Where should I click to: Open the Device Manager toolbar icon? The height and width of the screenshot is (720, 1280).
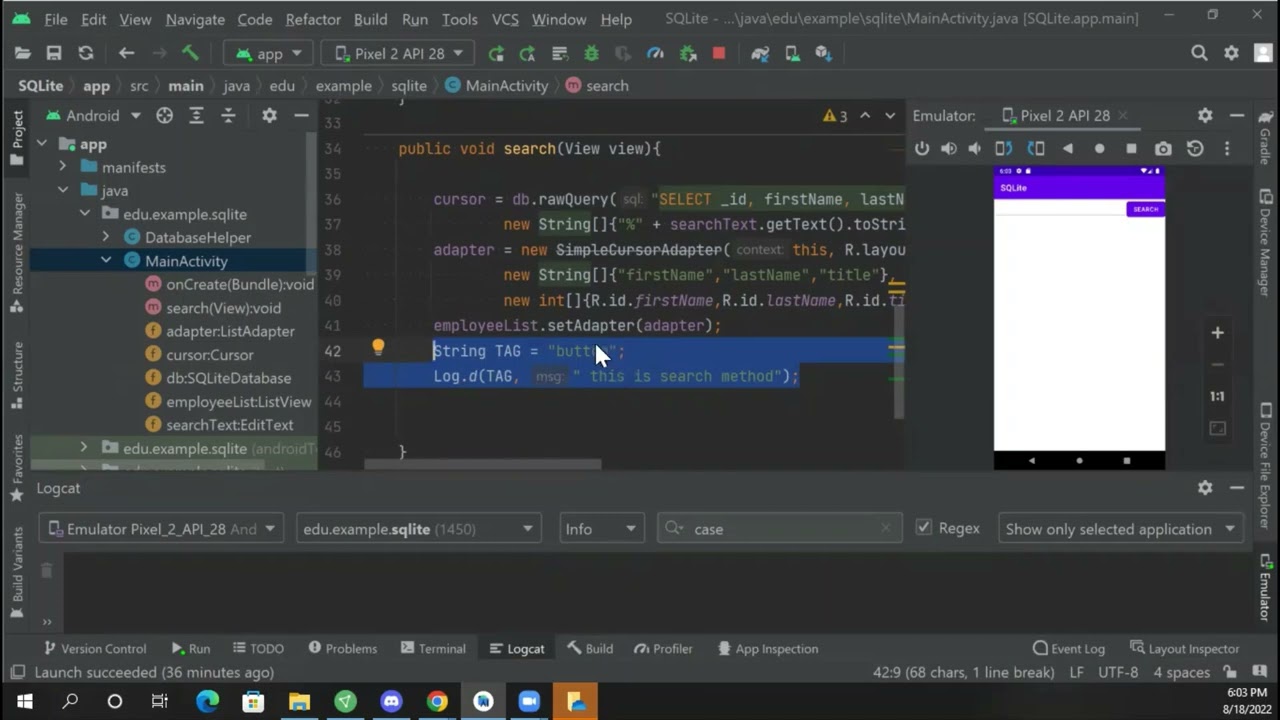point(792,54)
